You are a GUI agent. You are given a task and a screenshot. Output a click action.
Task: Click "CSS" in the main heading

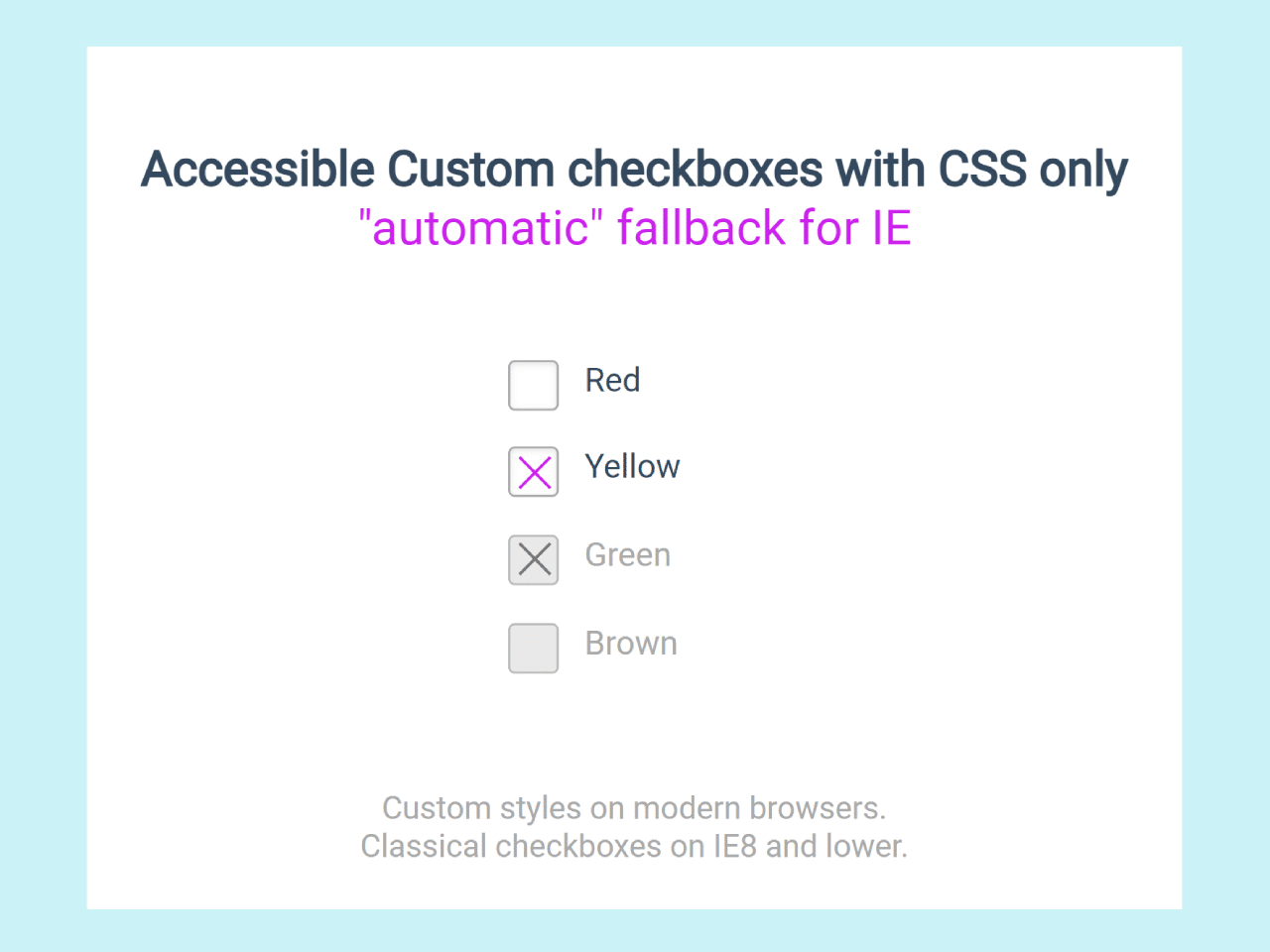pos(982,170)
